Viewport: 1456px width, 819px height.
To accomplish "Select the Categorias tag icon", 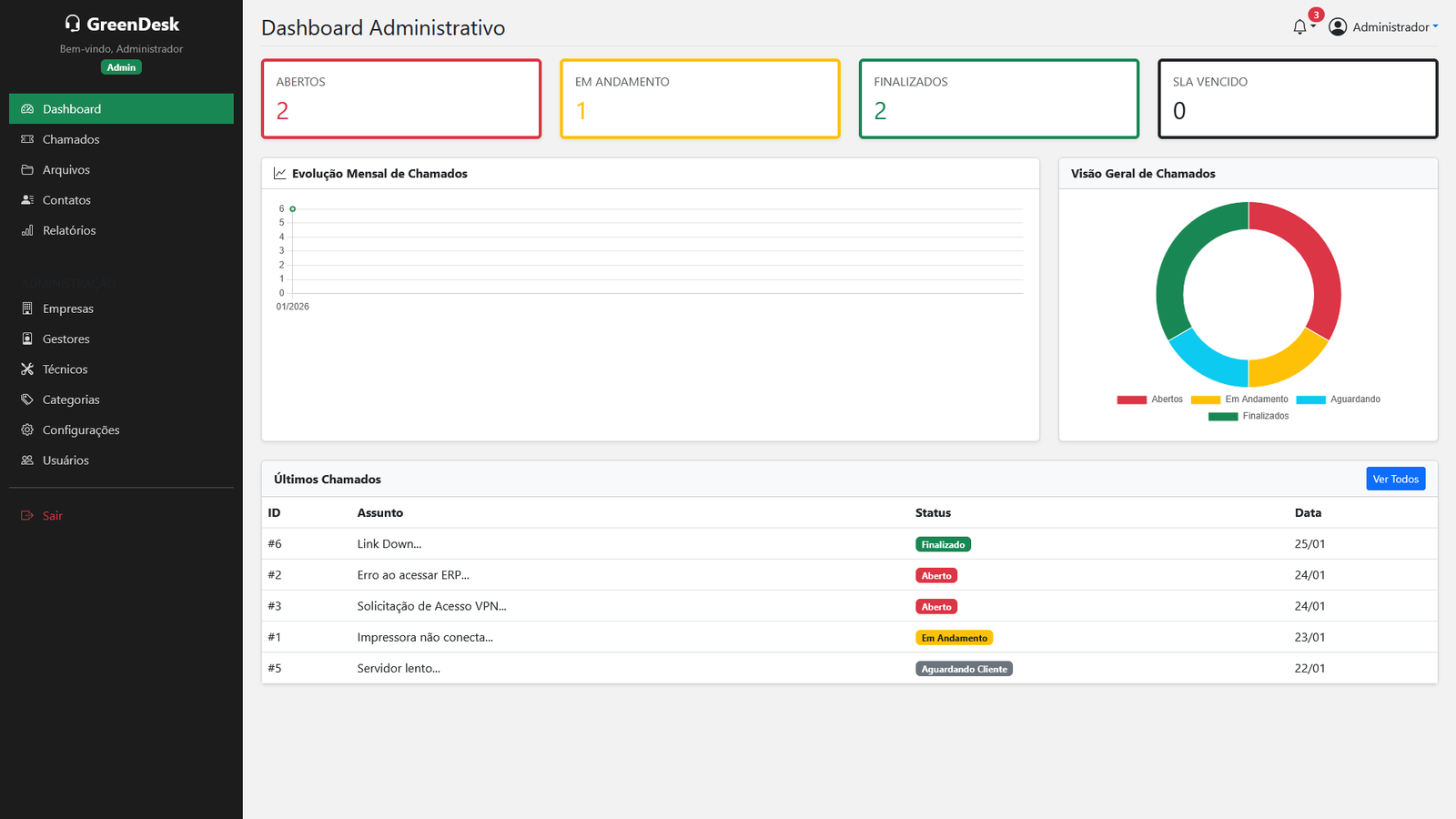I will coord(26,399).
